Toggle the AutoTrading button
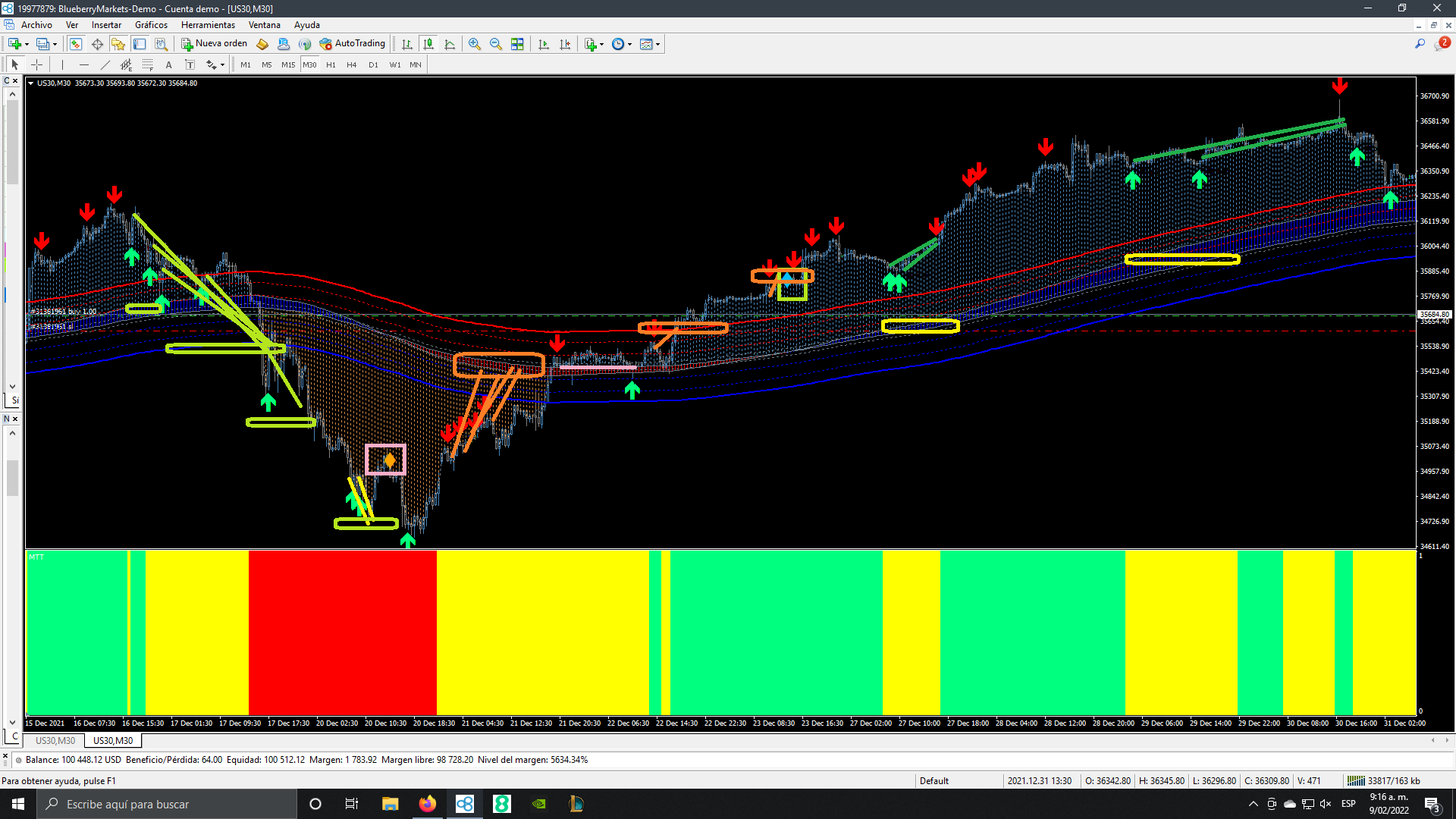 pos(353,44)
